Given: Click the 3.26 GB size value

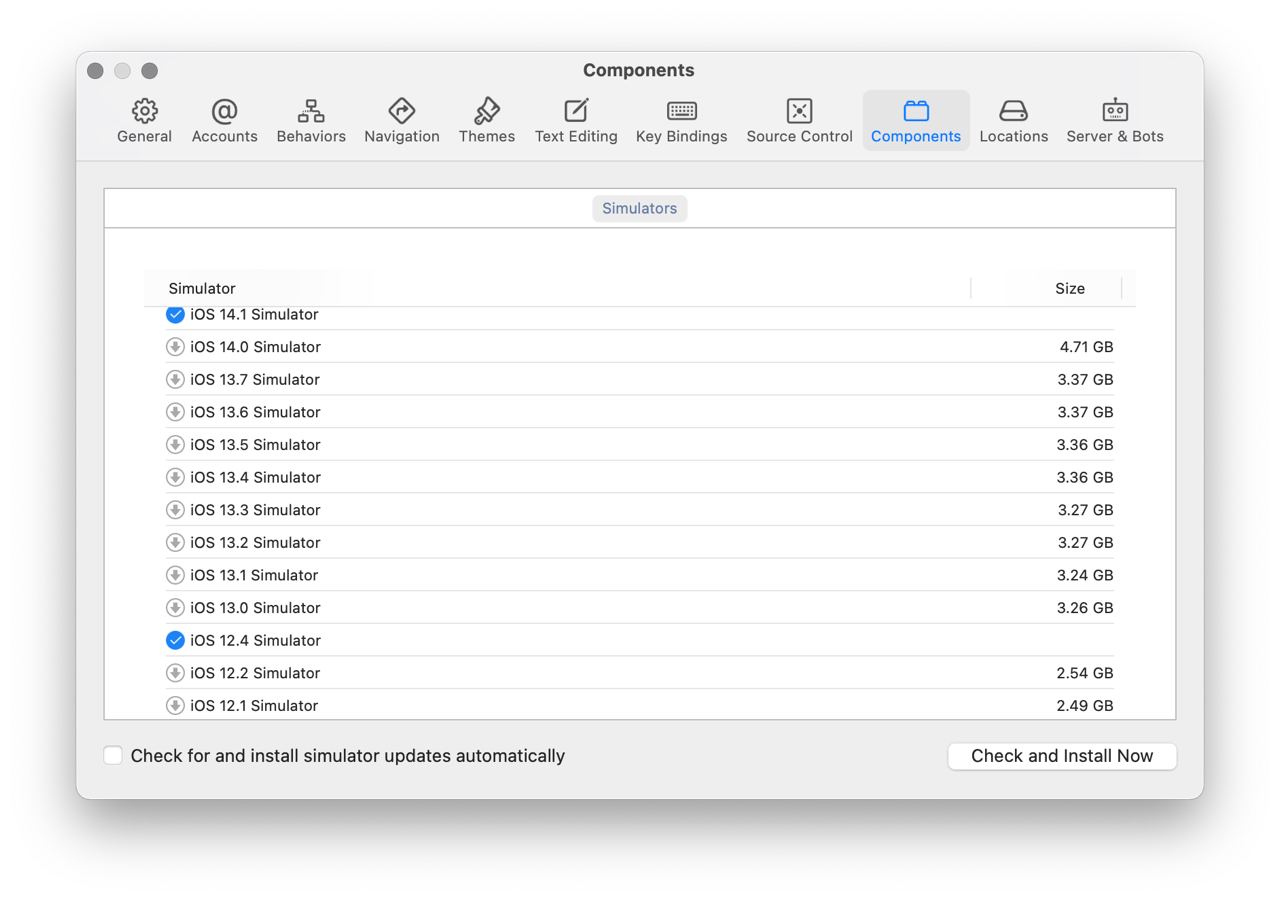Looking at the screenshot, I should click(1085, 607).
